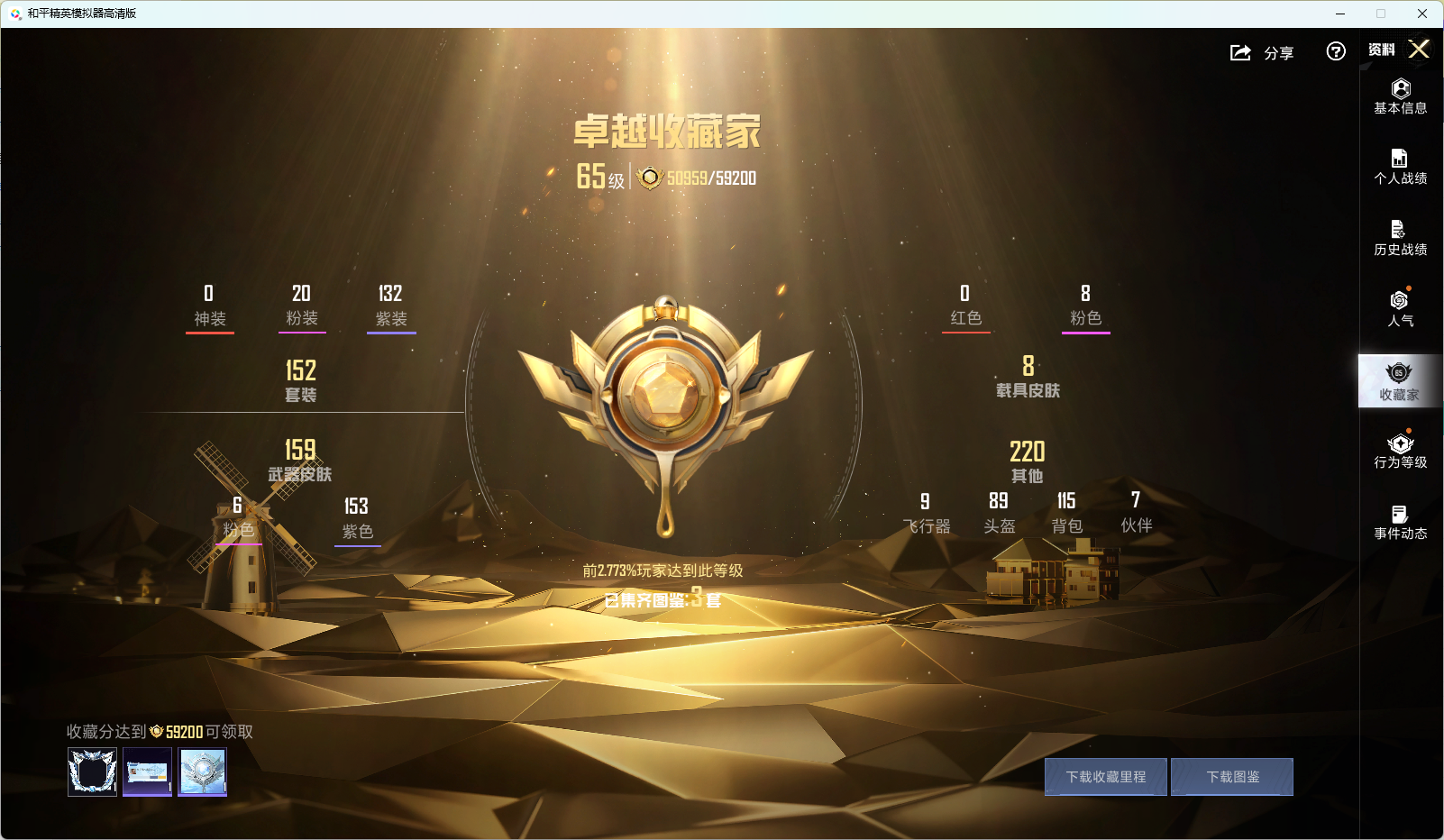Go to the 人气 popularity tab
1444x840 pixels.
pyautogui.click(x=1401, y=308)
